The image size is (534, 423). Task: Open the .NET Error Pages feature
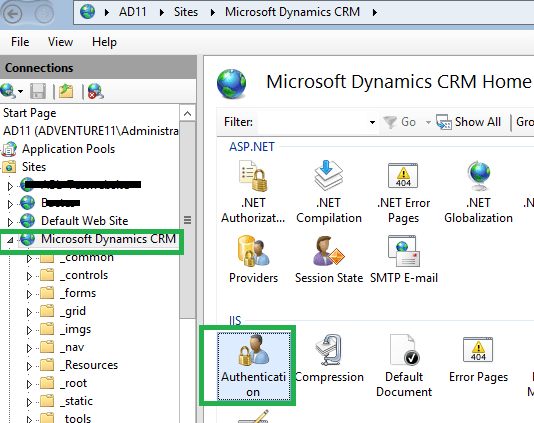[x=403, y=192]
